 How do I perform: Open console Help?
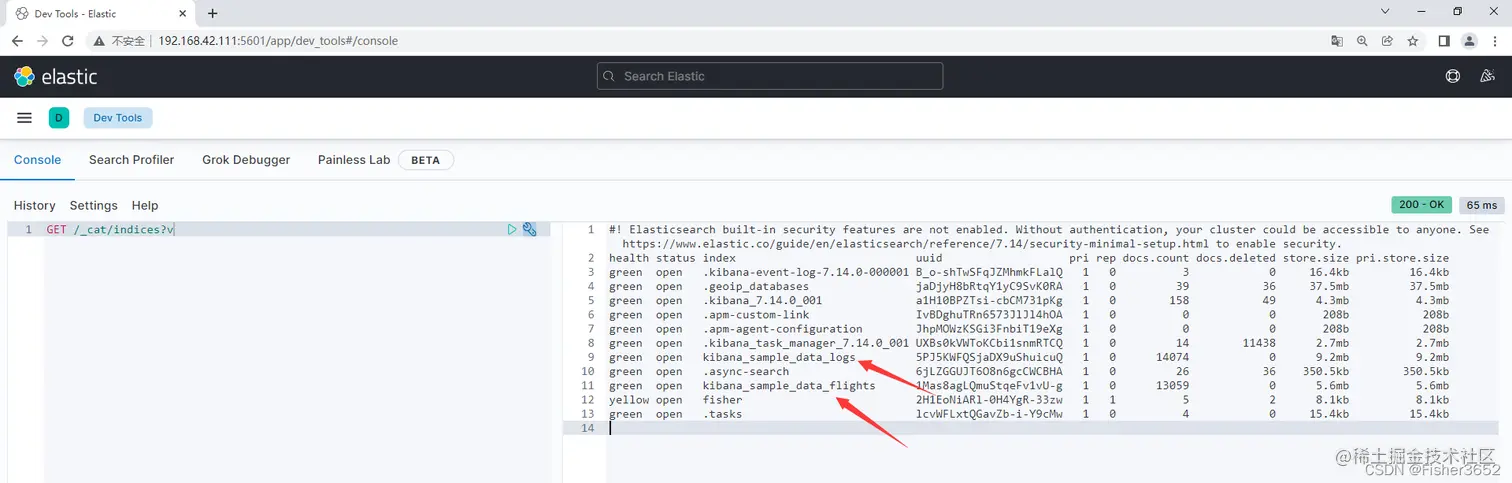tap(145, 205)
